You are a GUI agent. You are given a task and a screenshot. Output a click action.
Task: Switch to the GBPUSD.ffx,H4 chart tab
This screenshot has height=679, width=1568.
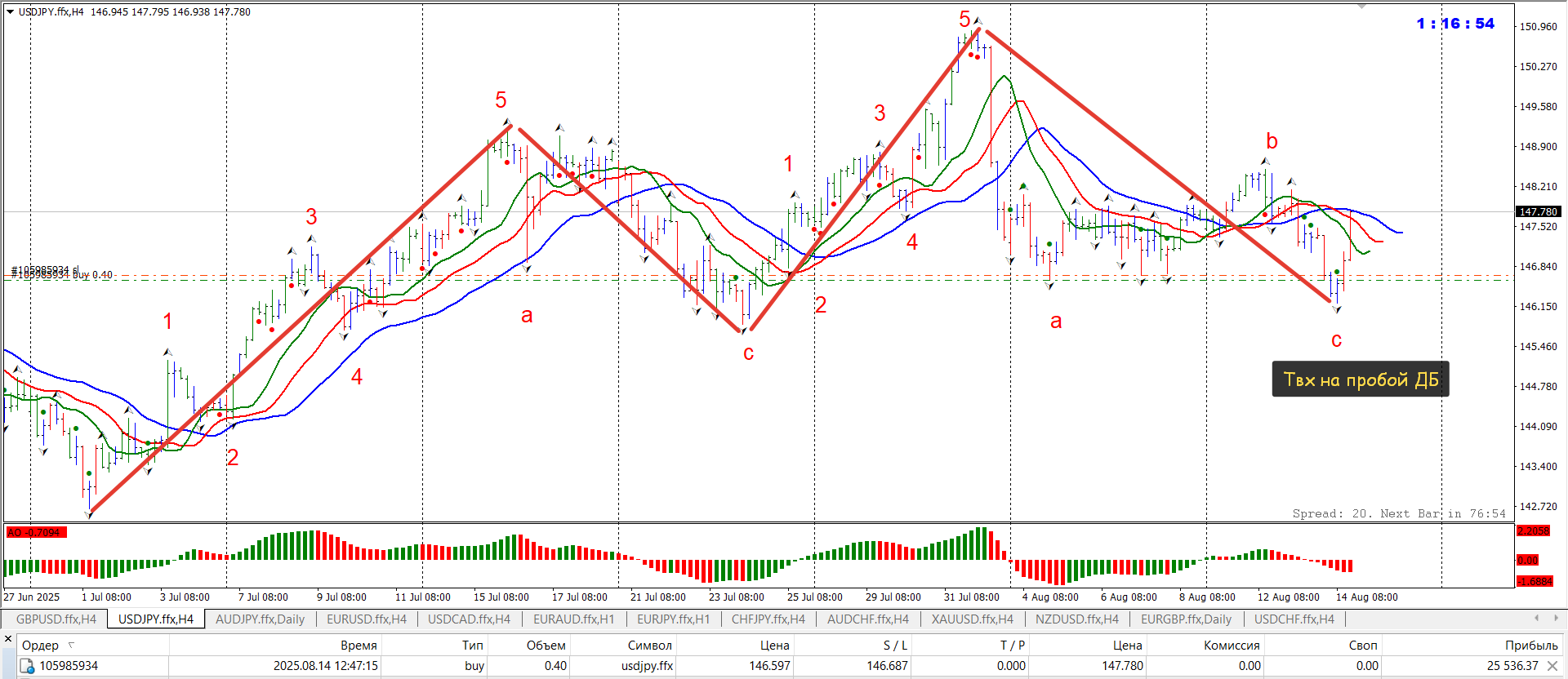pos(56,619)
